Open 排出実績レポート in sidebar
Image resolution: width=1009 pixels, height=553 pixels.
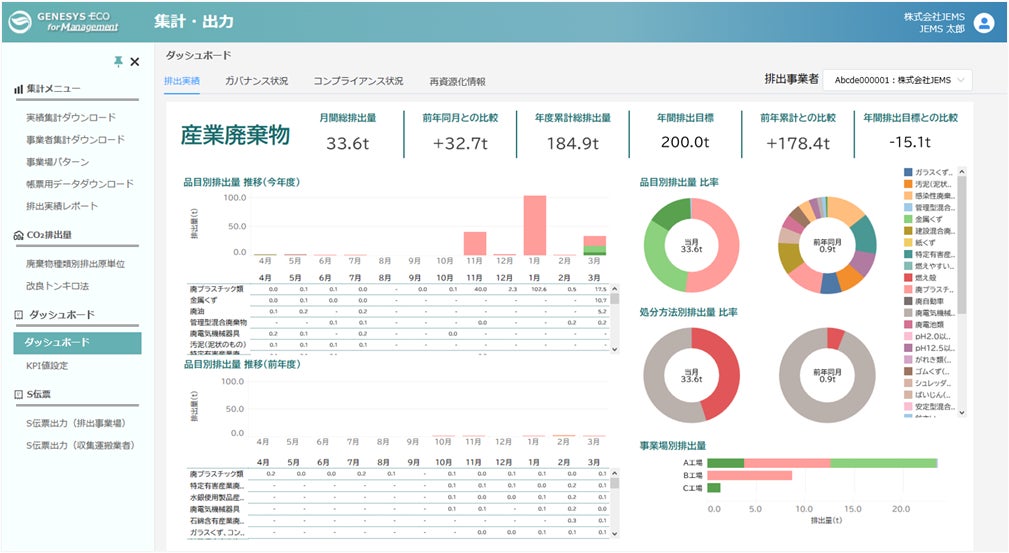pyautogui.click(x=62, y=206)
